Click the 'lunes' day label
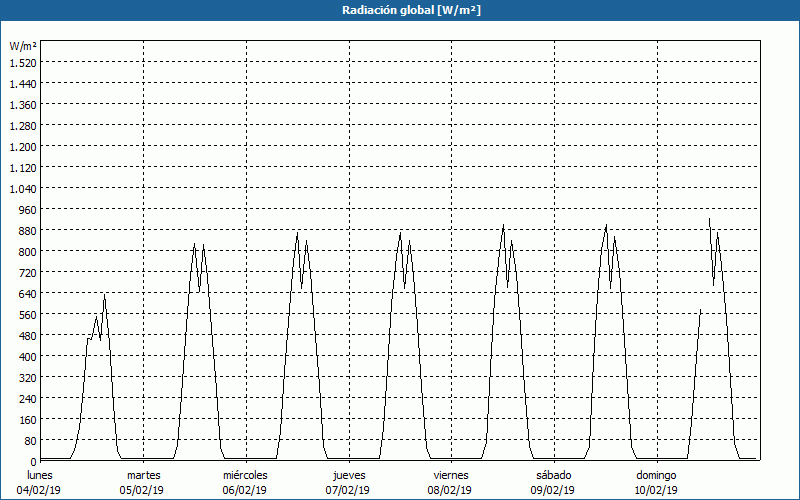This screenshot has height=500, width=800. click(40, 475)
